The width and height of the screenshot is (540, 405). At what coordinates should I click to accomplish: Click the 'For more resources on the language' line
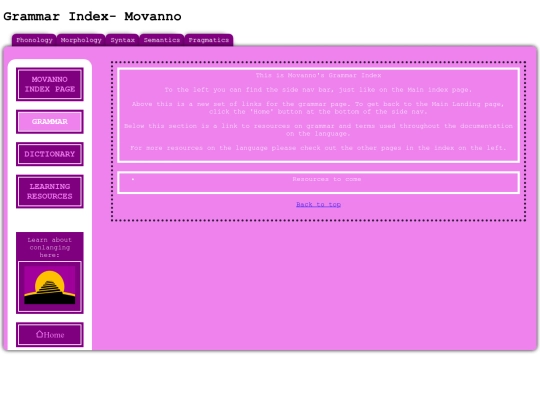coord(318,148)
